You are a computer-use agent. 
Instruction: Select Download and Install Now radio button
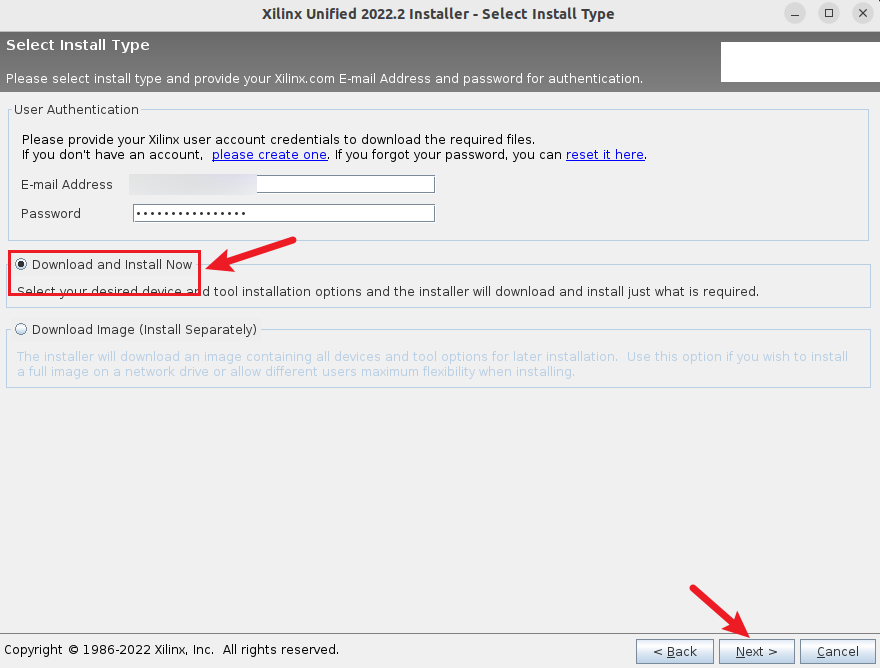[21, 264]
